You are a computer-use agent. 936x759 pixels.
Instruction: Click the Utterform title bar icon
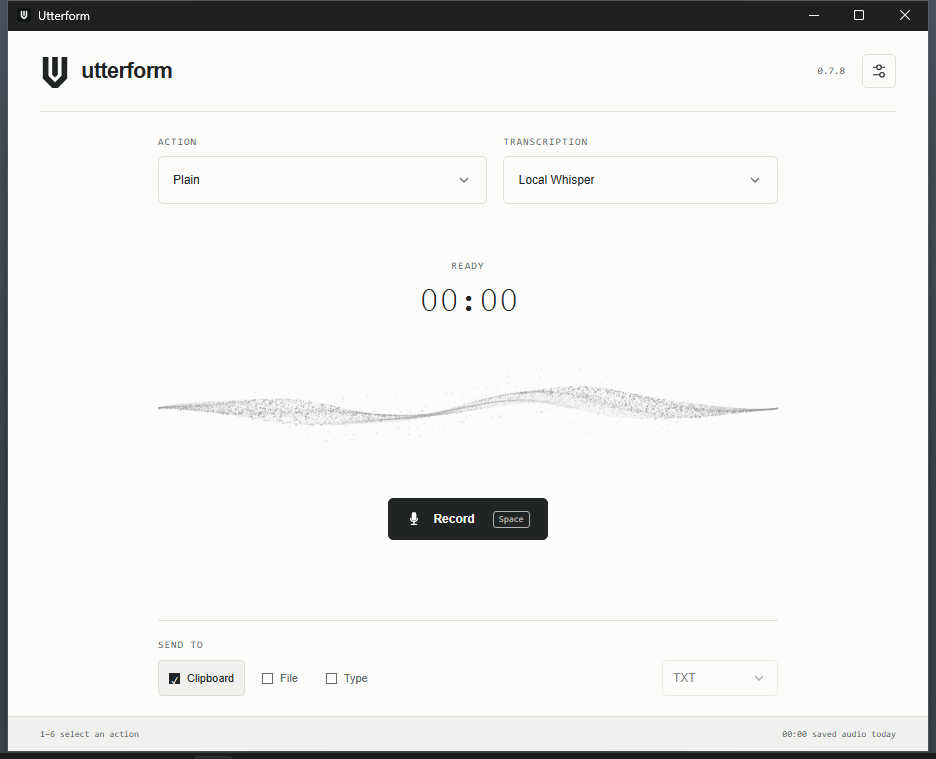click(24, 16)
